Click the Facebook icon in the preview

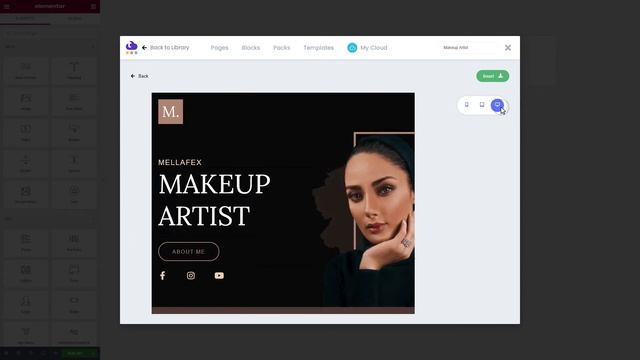162,276
